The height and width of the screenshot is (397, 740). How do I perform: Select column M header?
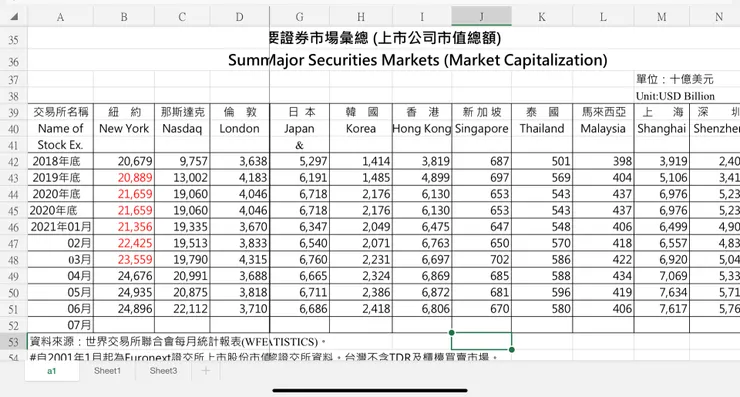[662, 17]
